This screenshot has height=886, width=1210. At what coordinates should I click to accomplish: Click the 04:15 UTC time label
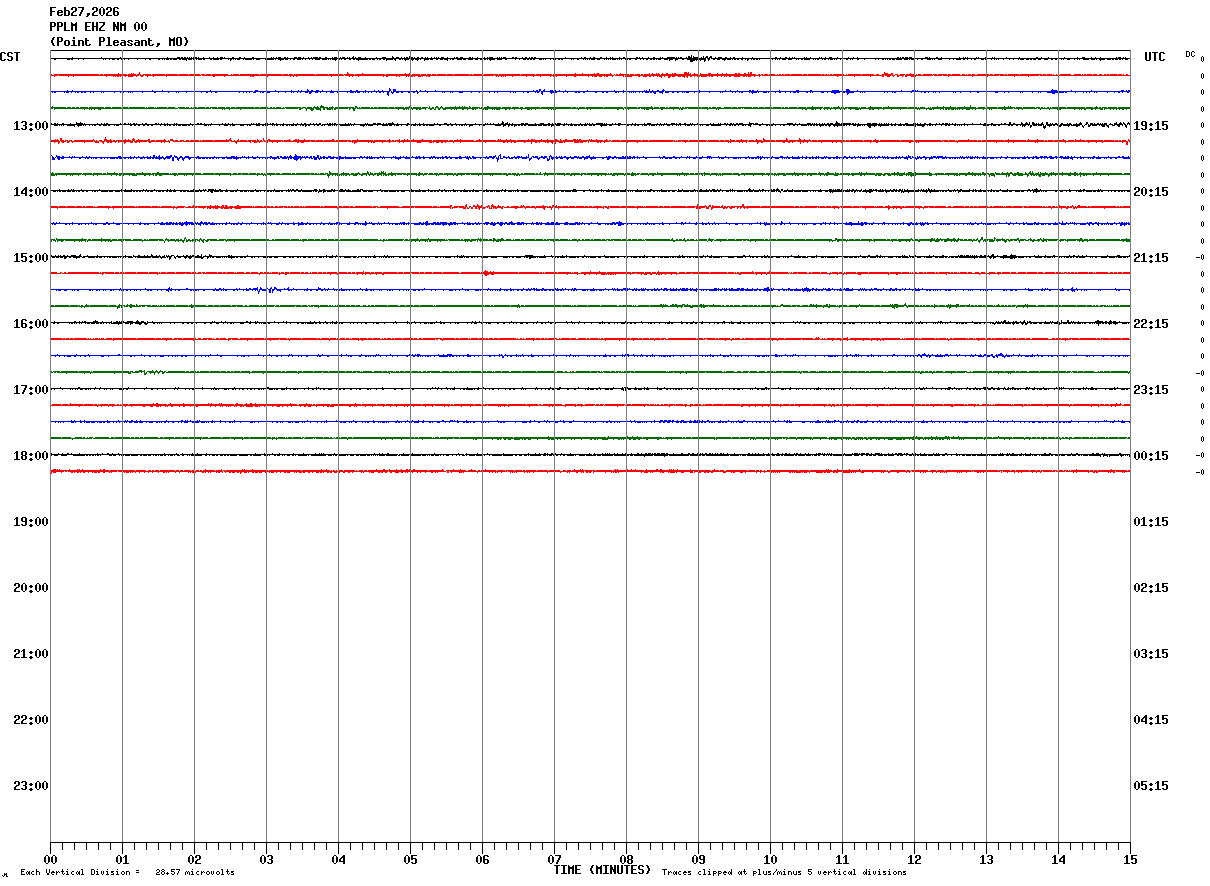point(1151,720)
